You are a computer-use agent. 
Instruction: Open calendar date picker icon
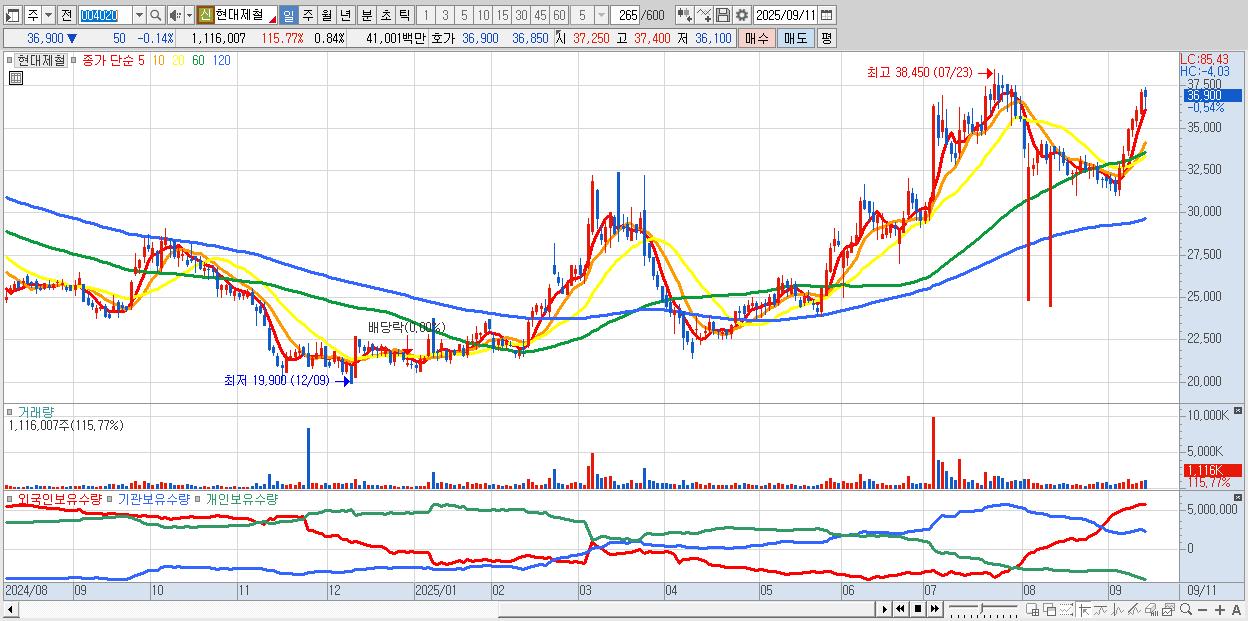click(x=826, y=15)
